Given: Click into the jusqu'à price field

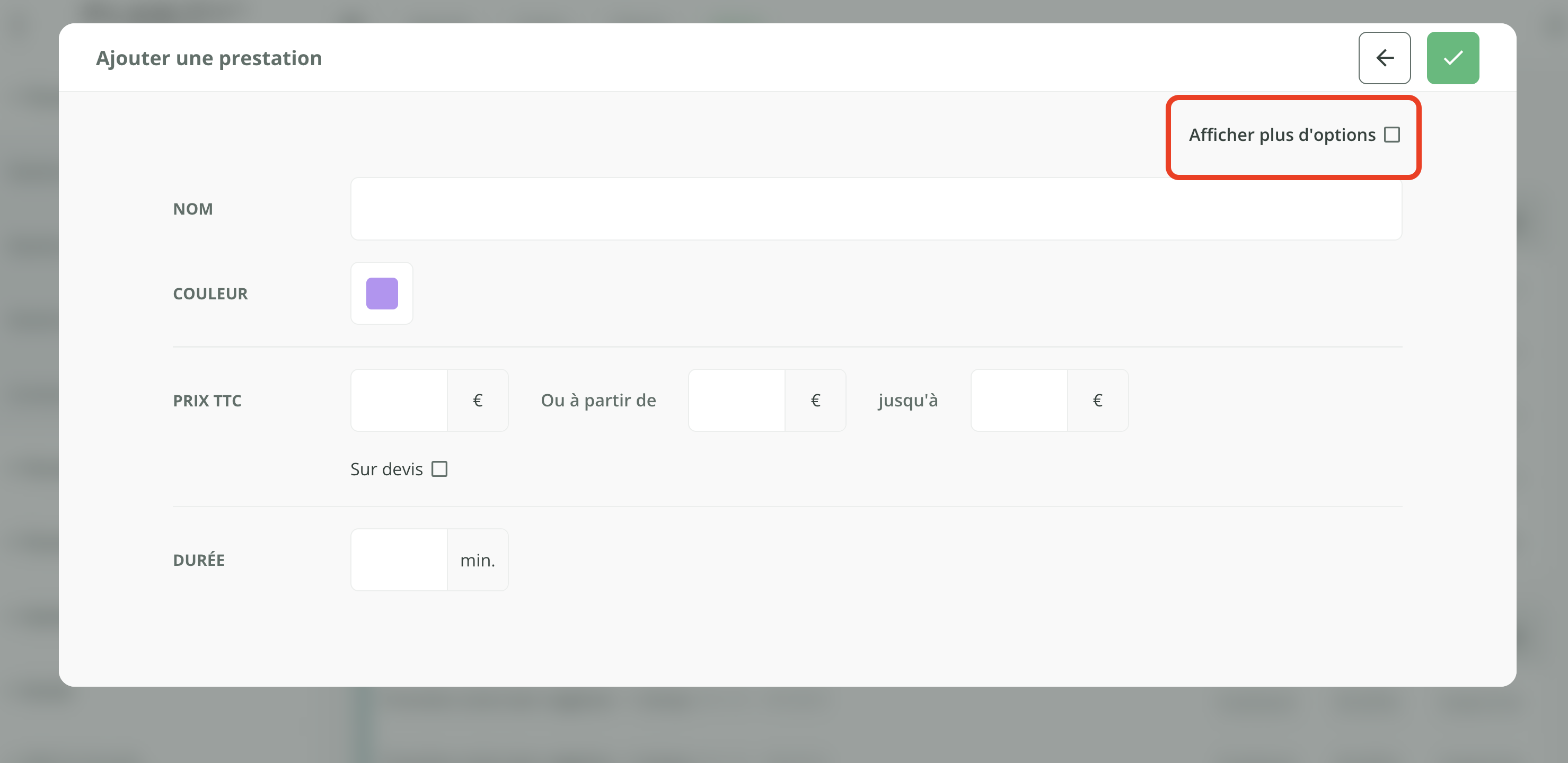Looking at the screenshot, I should click(1019, 401).
